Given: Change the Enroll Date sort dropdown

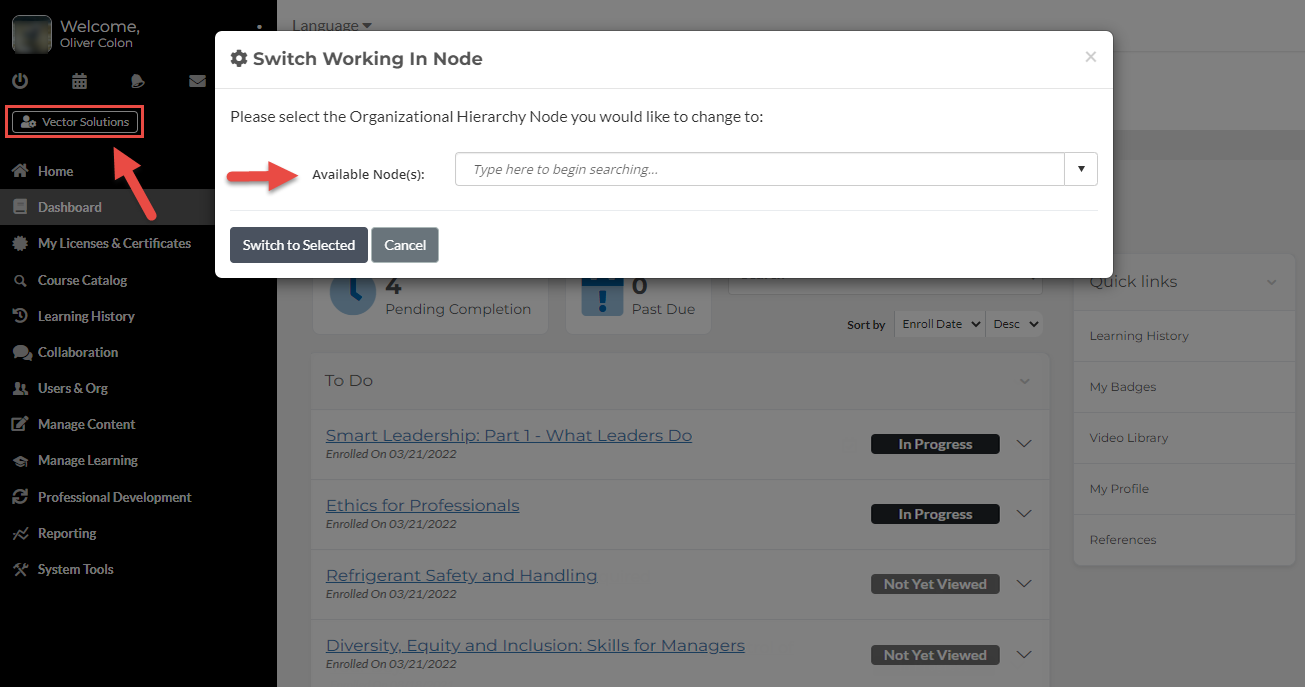Looking at the screenshot, I should pos(939,323).
